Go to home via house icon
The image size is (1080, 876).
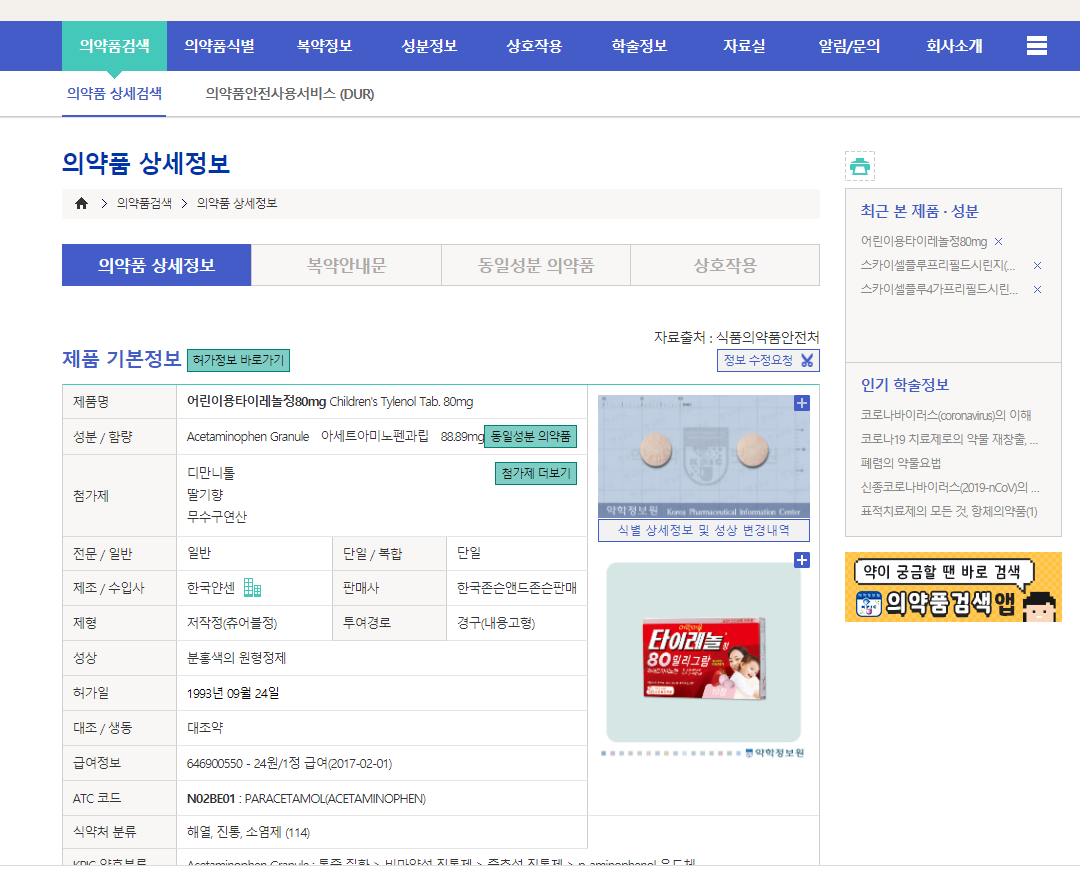(x=81, y=203)
